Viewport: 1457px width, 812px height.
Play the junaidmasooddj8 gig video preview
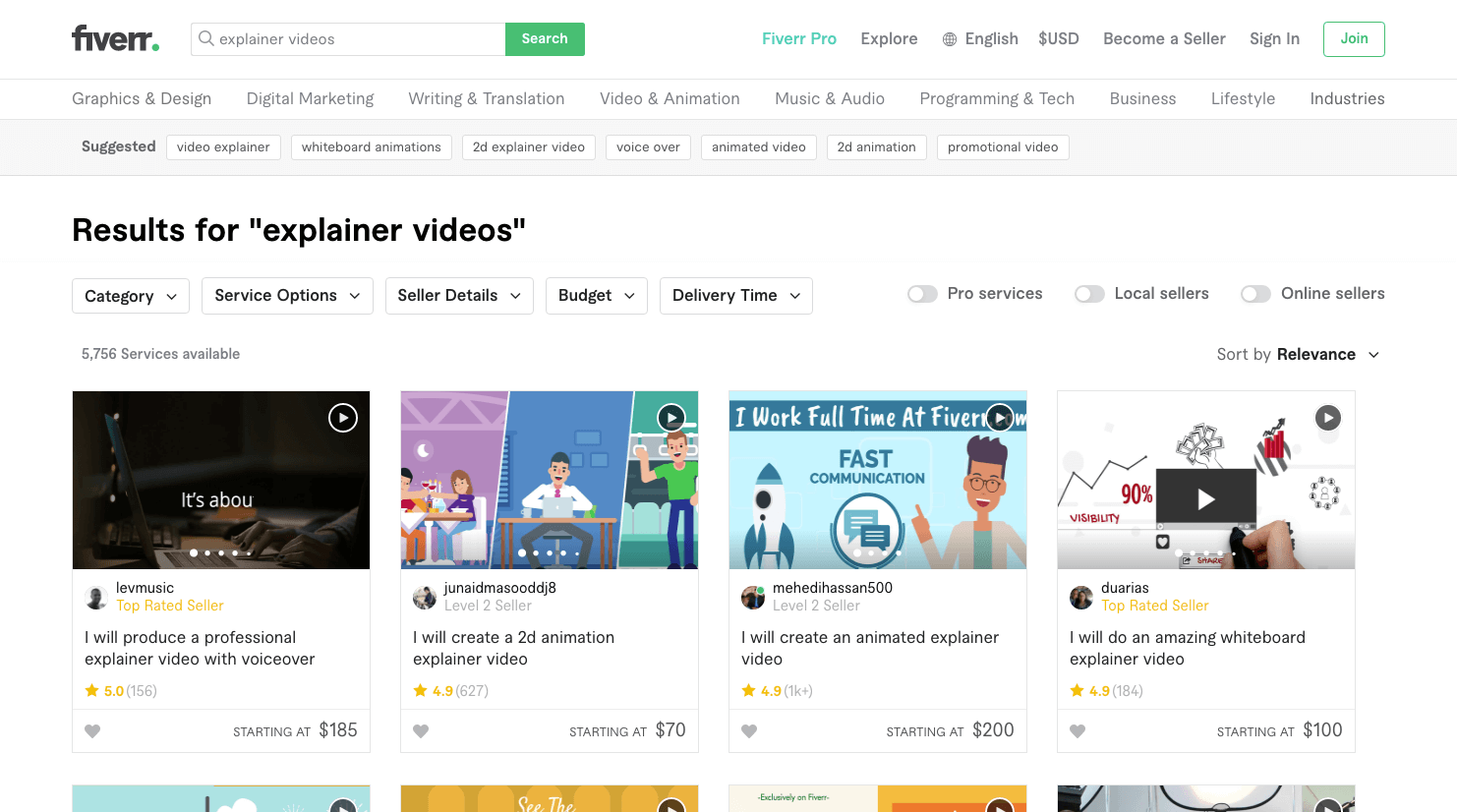[670, 418]
